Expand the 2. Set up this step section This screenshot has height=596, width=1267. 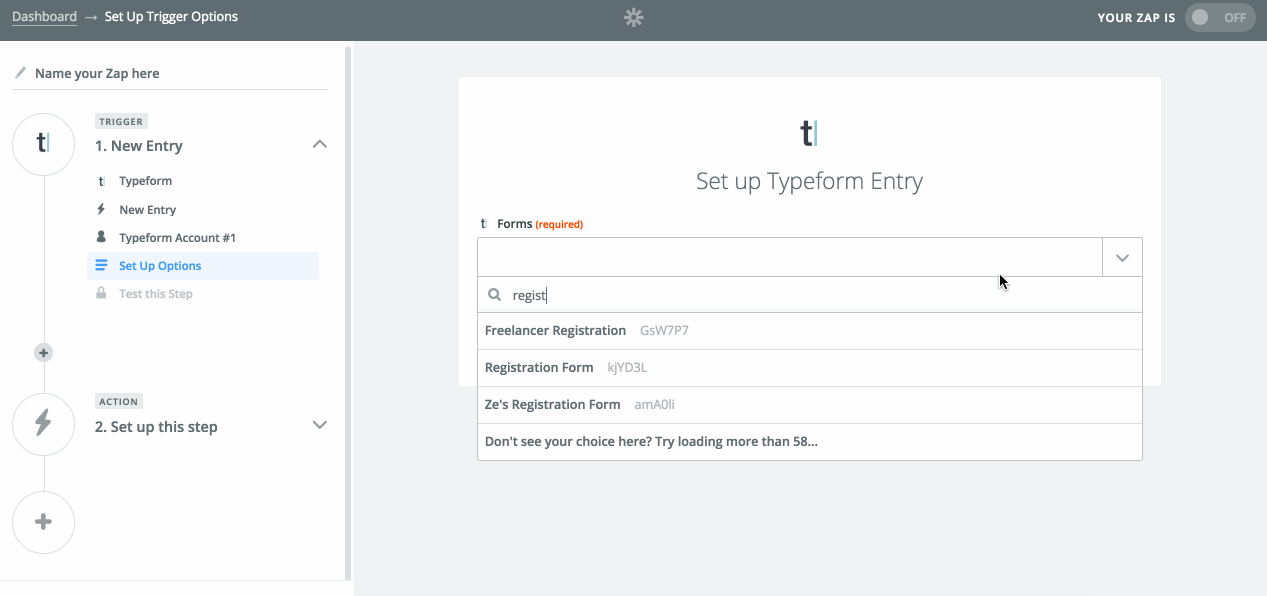pyautogui.click(x=319, y=425)
